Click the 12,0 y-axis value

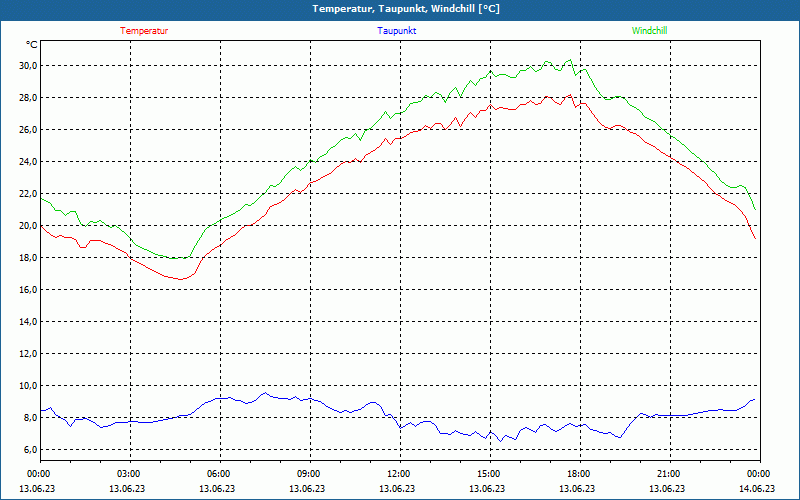tap(28, 354)
